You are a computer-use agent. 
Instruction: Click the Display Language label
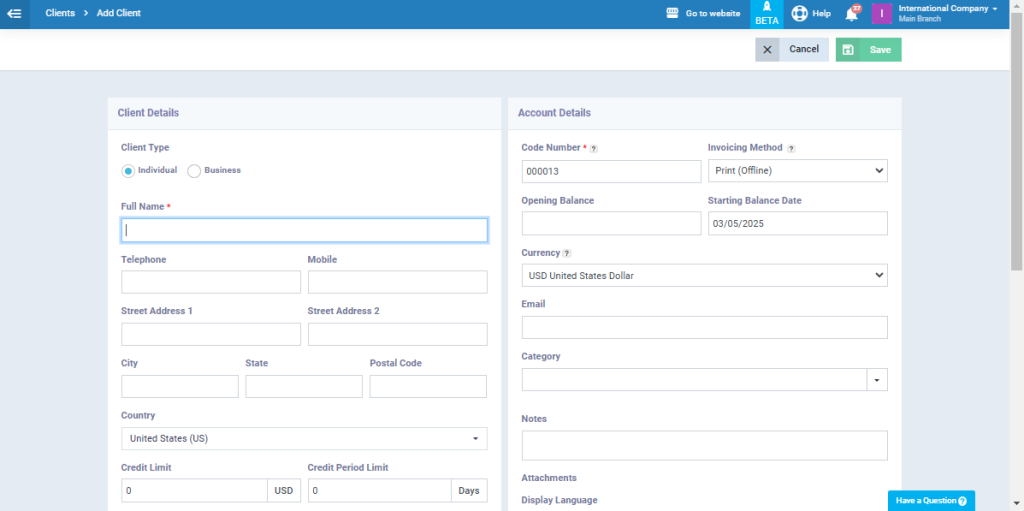click(560, 500)
